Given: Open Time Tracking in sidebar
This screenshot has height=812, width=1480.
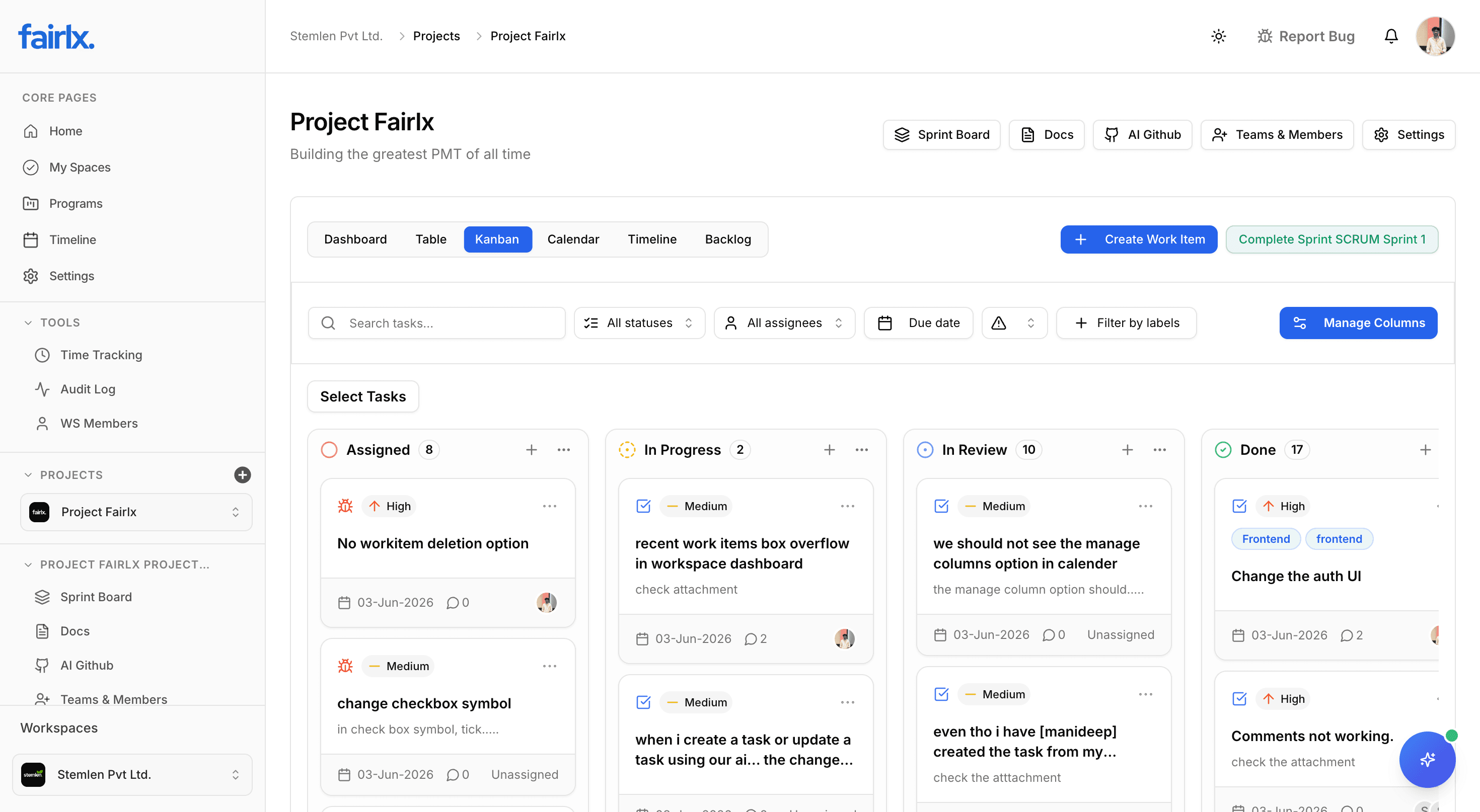Looking at the screenshot, I should (101, 355).
